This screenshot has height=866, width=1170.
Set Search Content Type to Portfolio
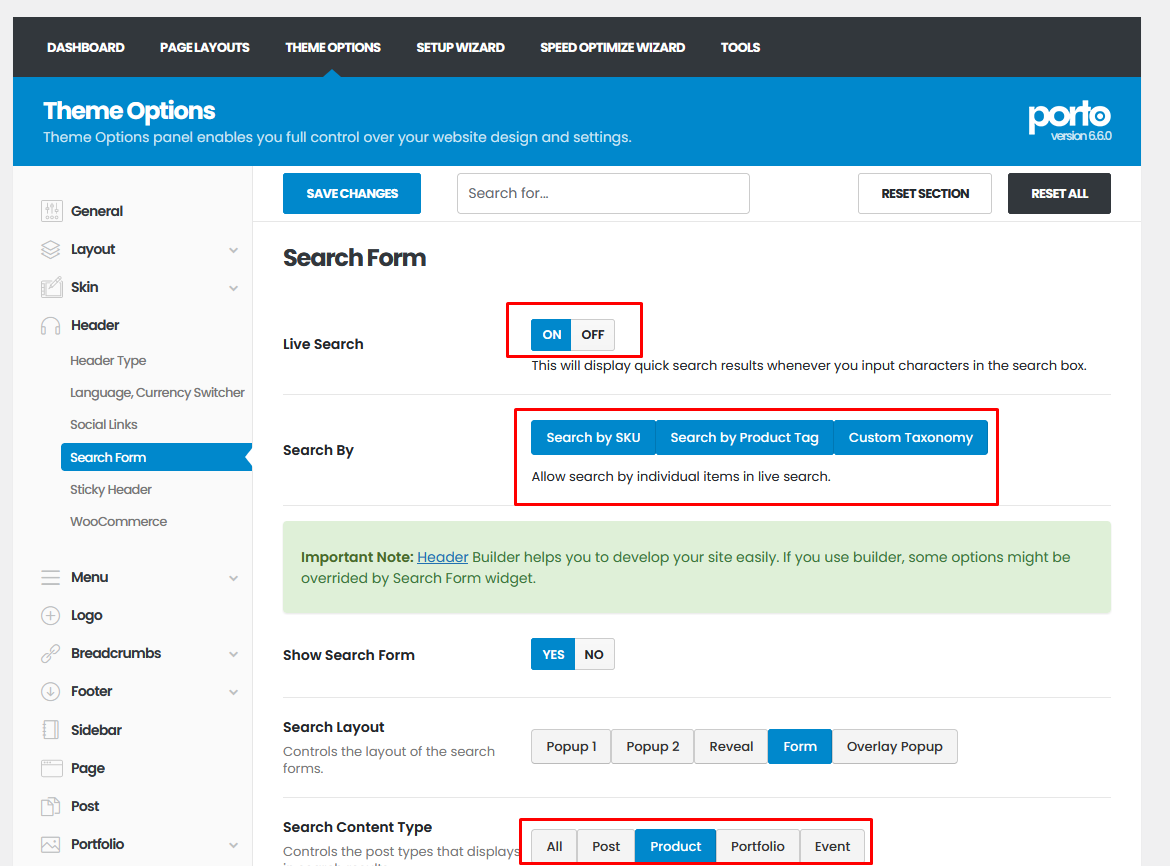click(757, 847)
